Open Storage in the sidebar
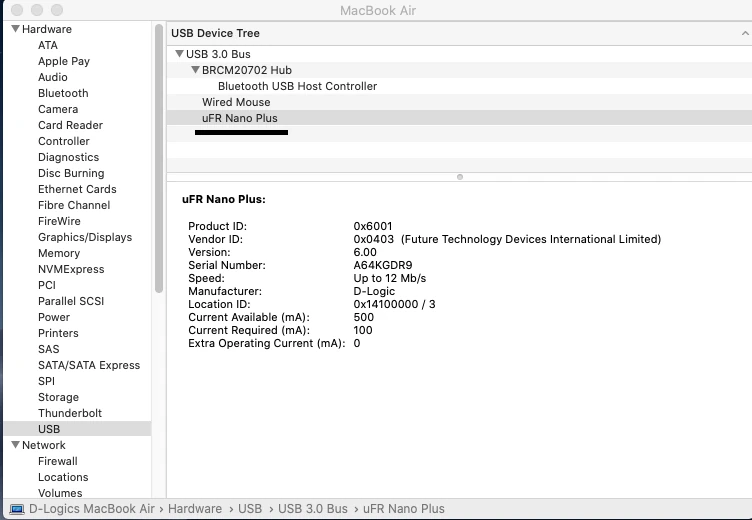Screen dimensions: 752x520 (59, 397)
